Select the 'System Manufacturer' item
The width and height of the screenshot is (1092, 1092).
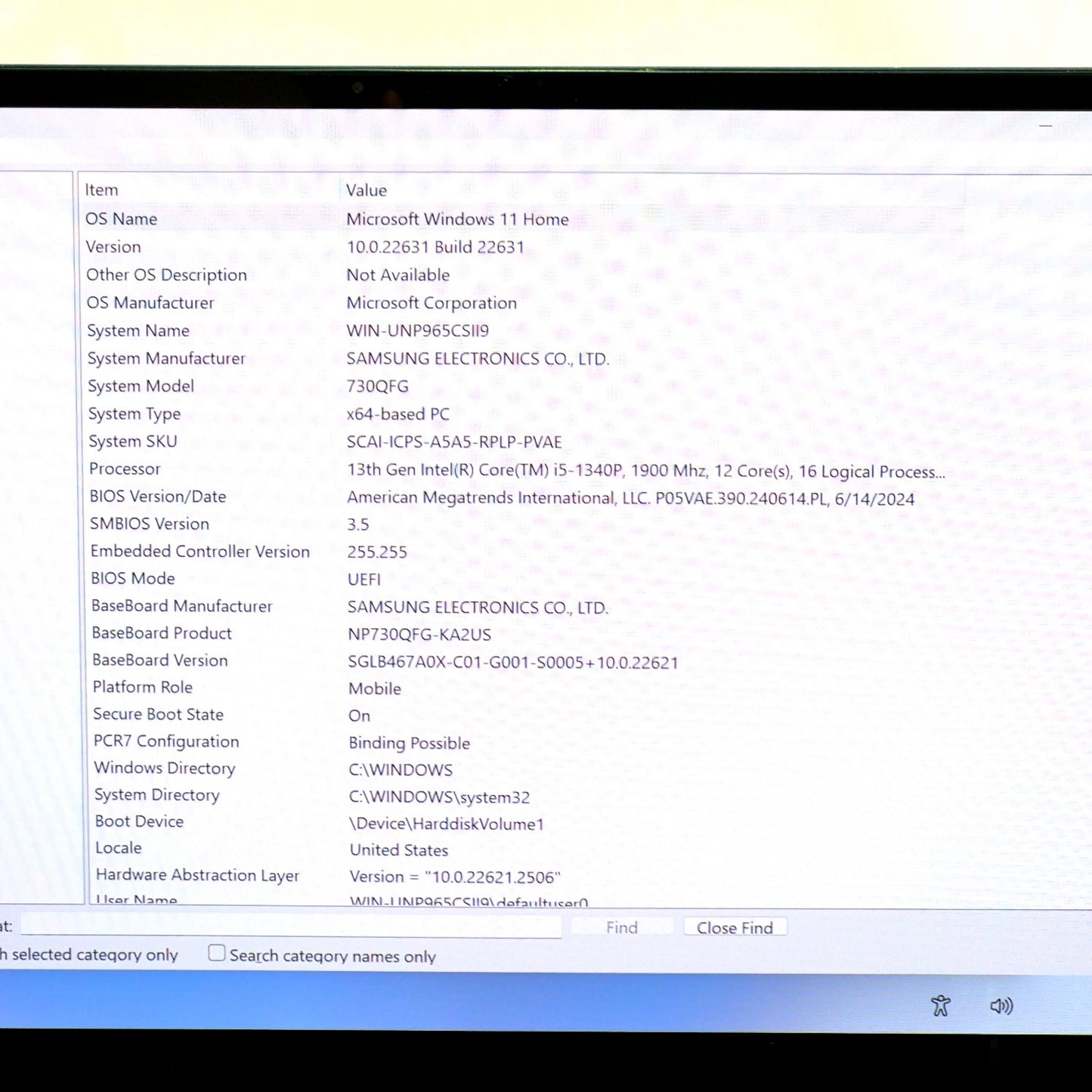pyautogui.click(x=166, y=358)
